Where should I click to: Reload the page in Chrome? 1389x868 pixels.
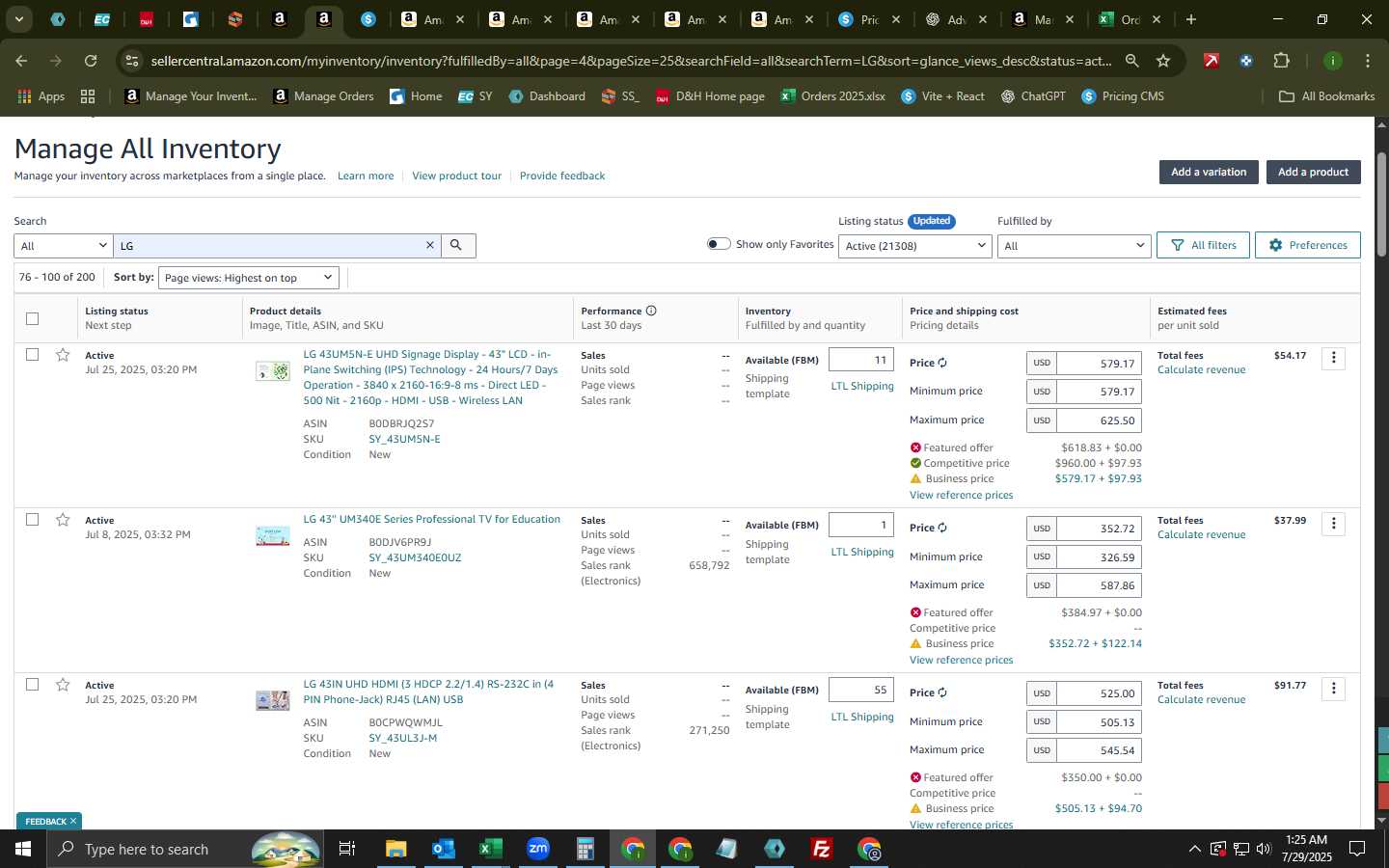(91, 61)
